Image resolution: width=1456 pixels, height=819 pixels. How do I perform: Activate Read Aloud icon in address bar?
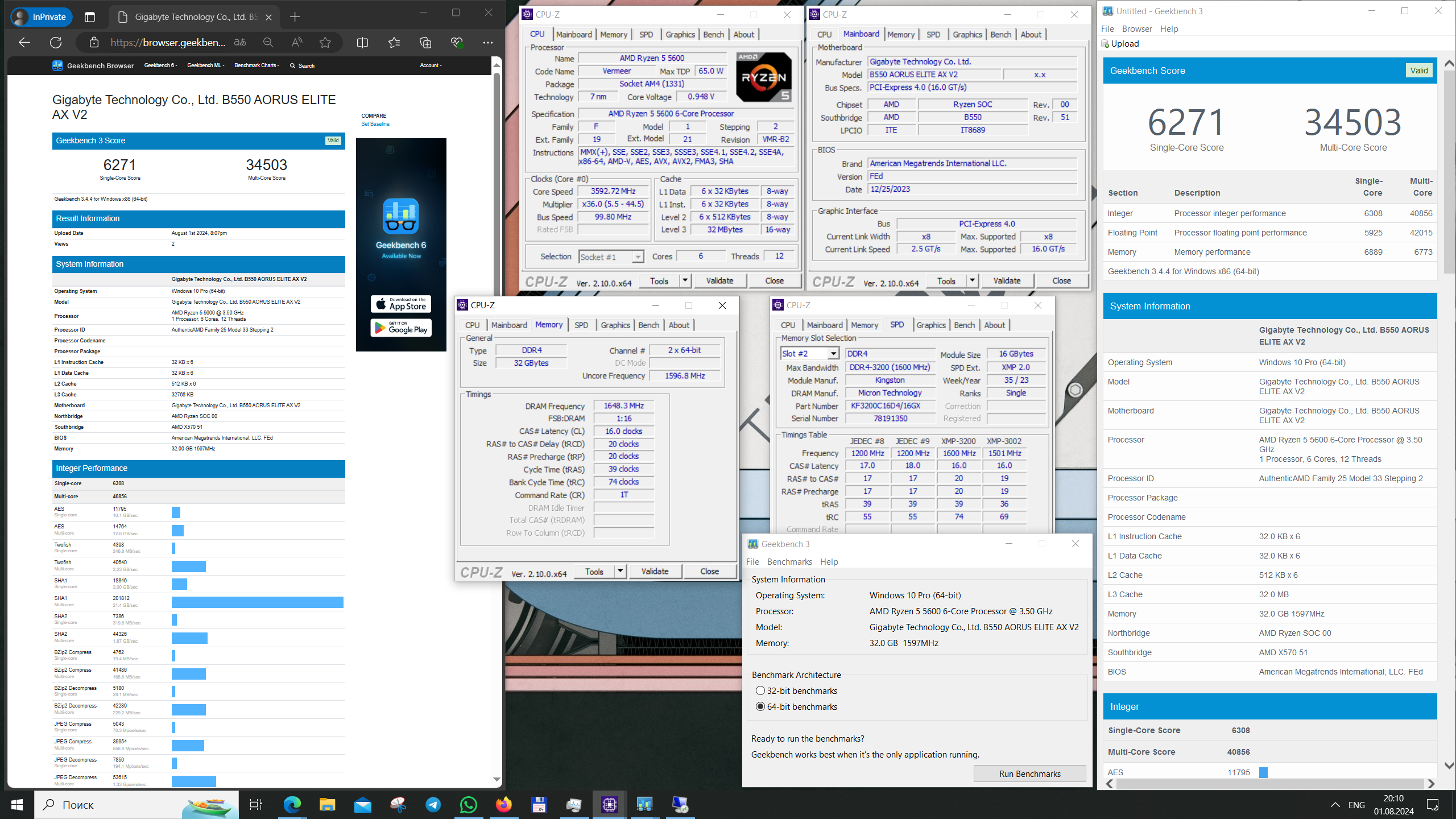(296, 42)
